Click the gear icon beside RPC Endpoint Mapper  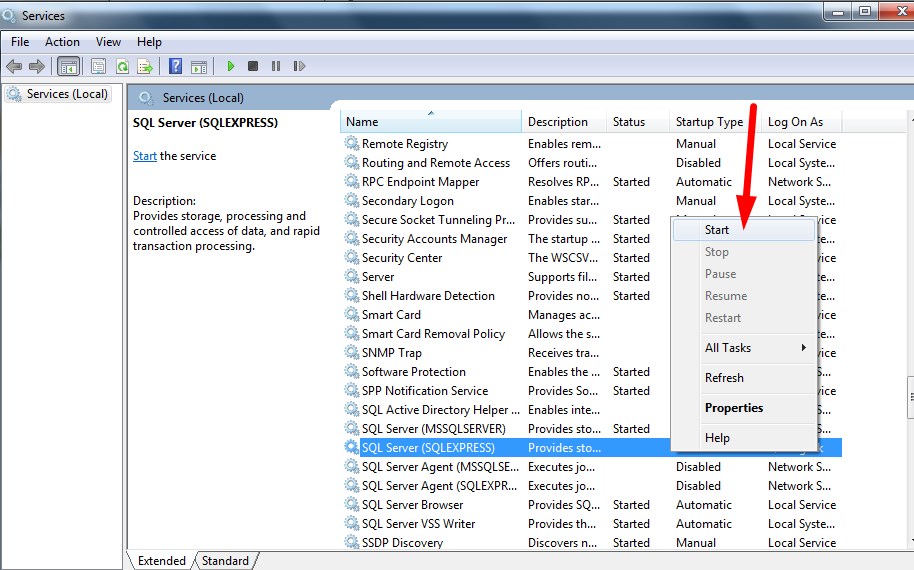(351, 181)
